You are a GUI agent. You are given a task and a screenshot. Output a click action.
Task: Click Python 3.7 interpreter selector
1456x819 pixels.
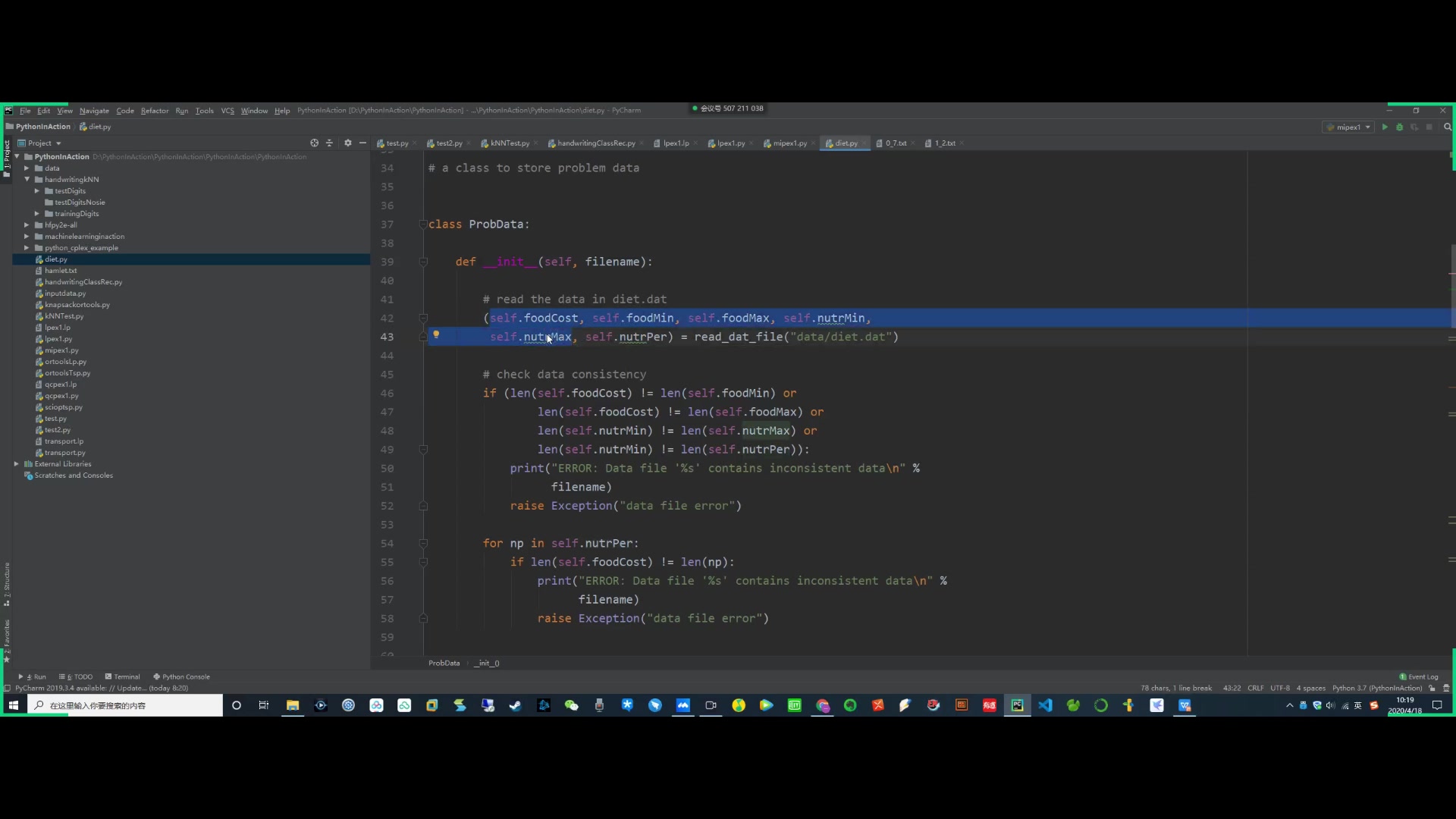pos(1377,689)
